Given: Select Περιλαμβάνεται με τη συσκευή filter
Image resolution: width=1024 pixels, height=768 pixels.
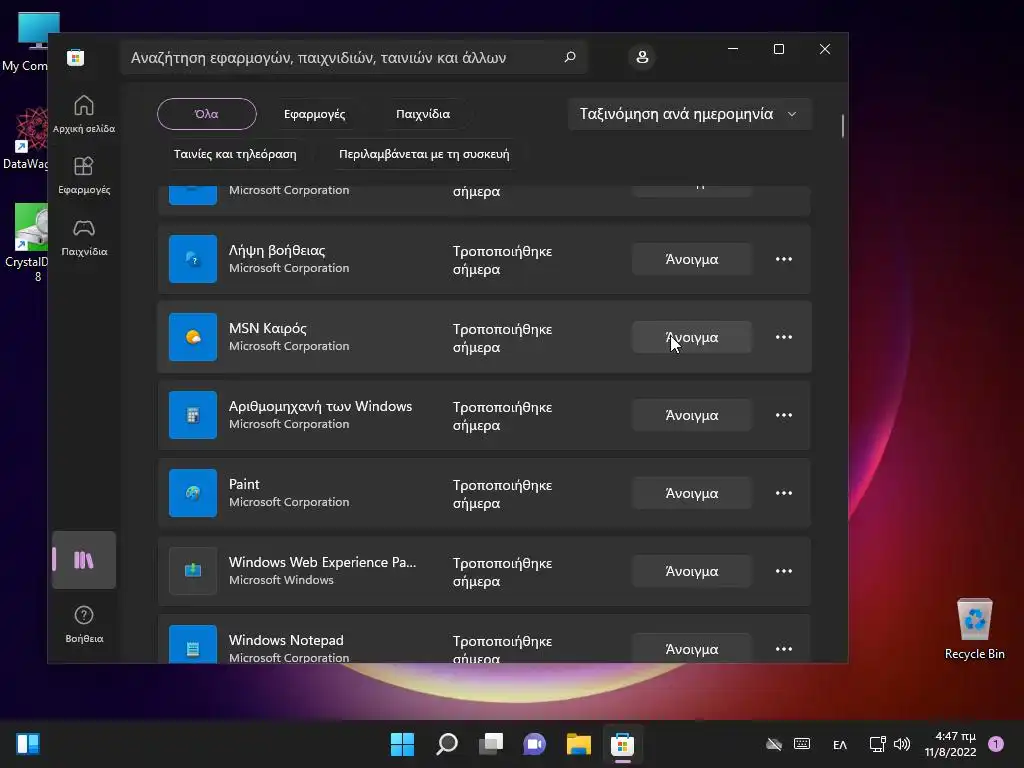Looking at the screenshot, I should (x=424, y=154).
